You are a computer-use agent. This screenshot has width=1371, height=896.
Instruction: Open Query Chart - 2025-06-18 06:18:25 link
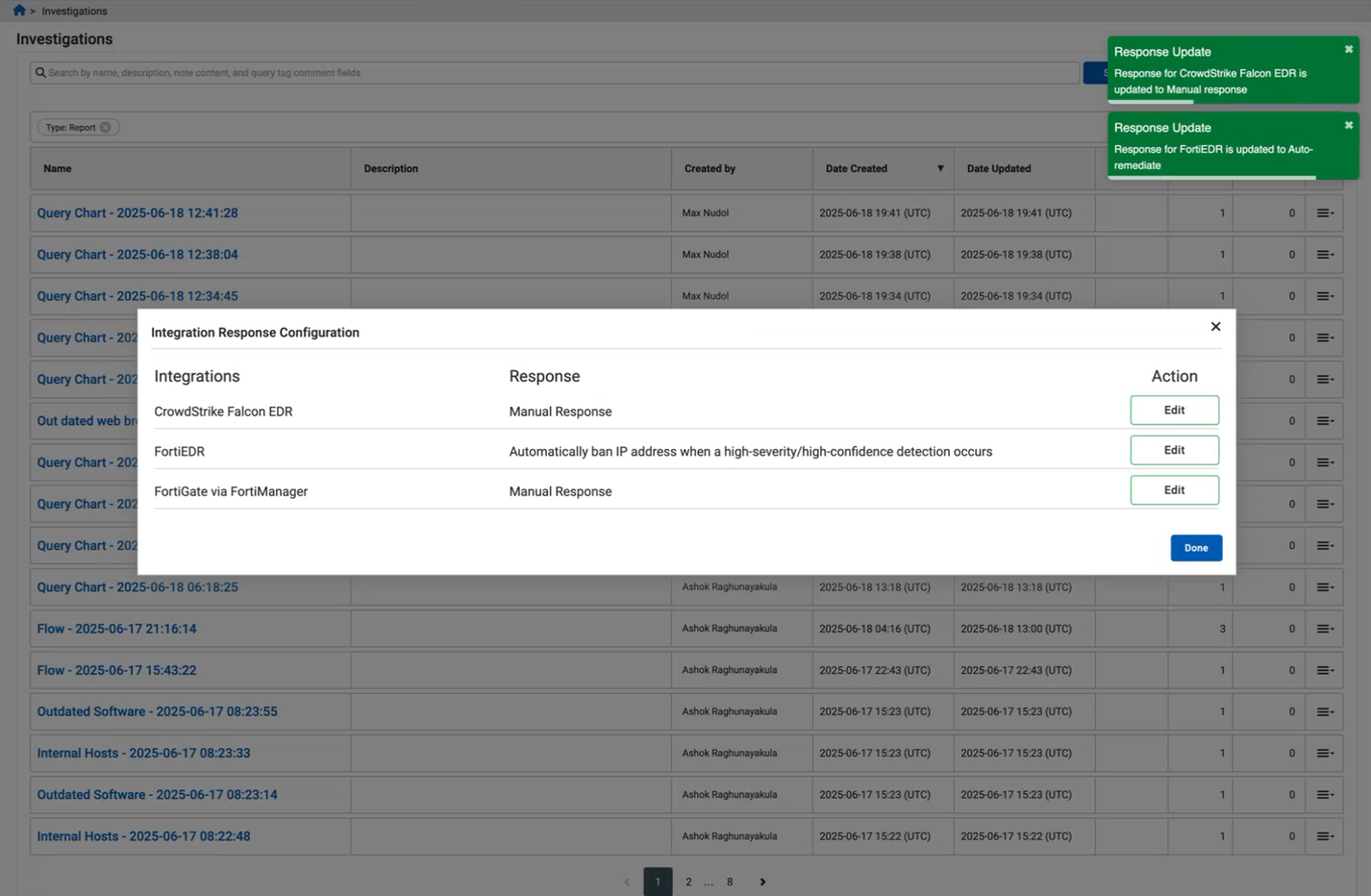click(137, 587)
